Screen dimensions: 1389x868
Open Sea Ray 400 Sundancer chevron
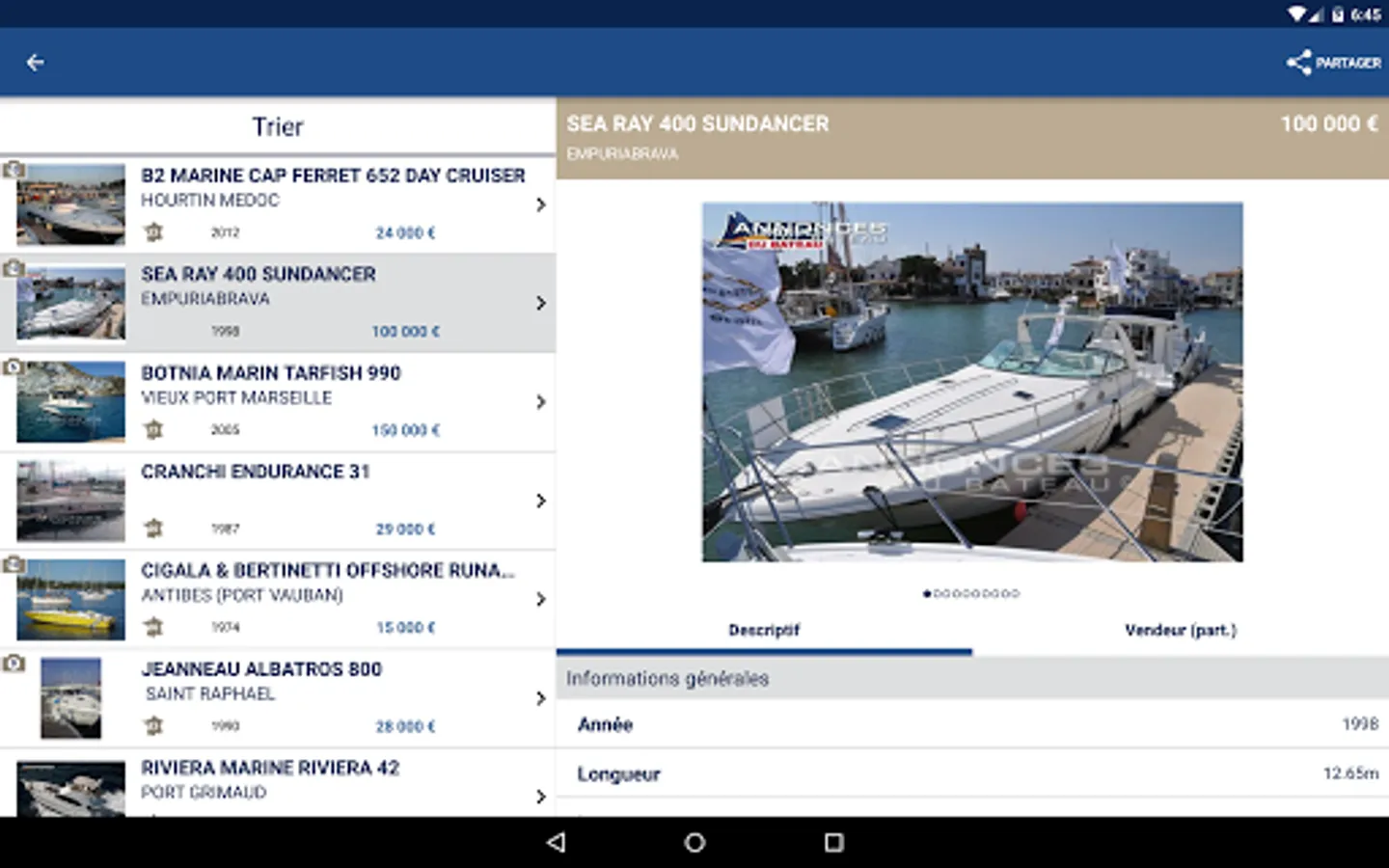540,303
